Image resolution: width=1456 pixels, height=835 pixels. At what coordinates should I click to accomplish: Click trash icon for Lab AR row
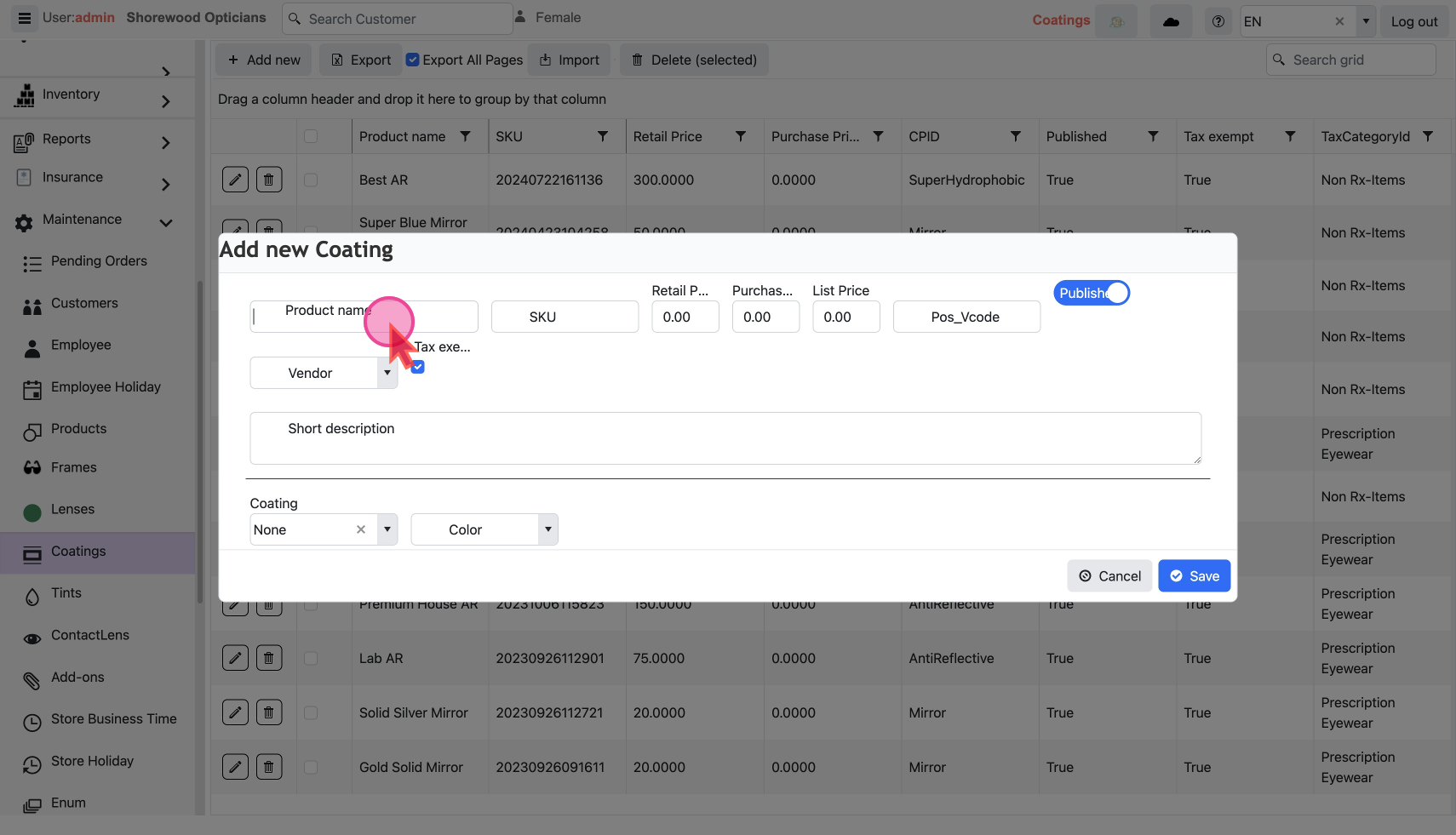coord(269,658)
